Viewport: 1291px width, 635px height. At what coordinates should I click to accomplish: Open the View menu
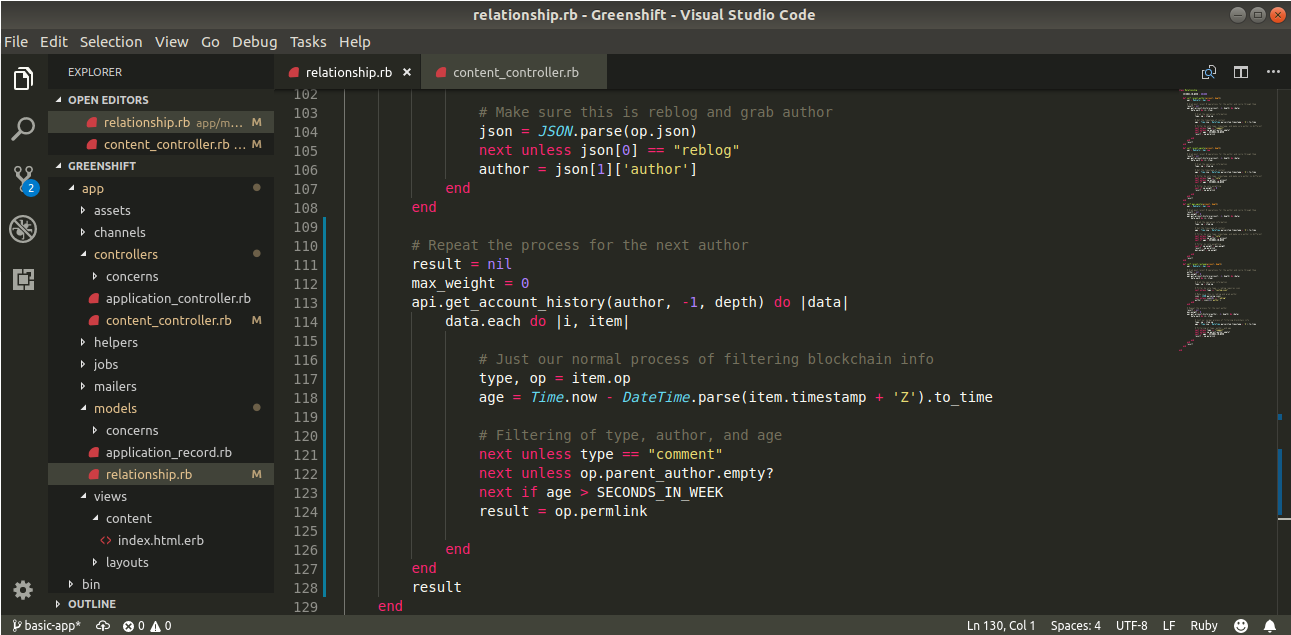(171, 42)
